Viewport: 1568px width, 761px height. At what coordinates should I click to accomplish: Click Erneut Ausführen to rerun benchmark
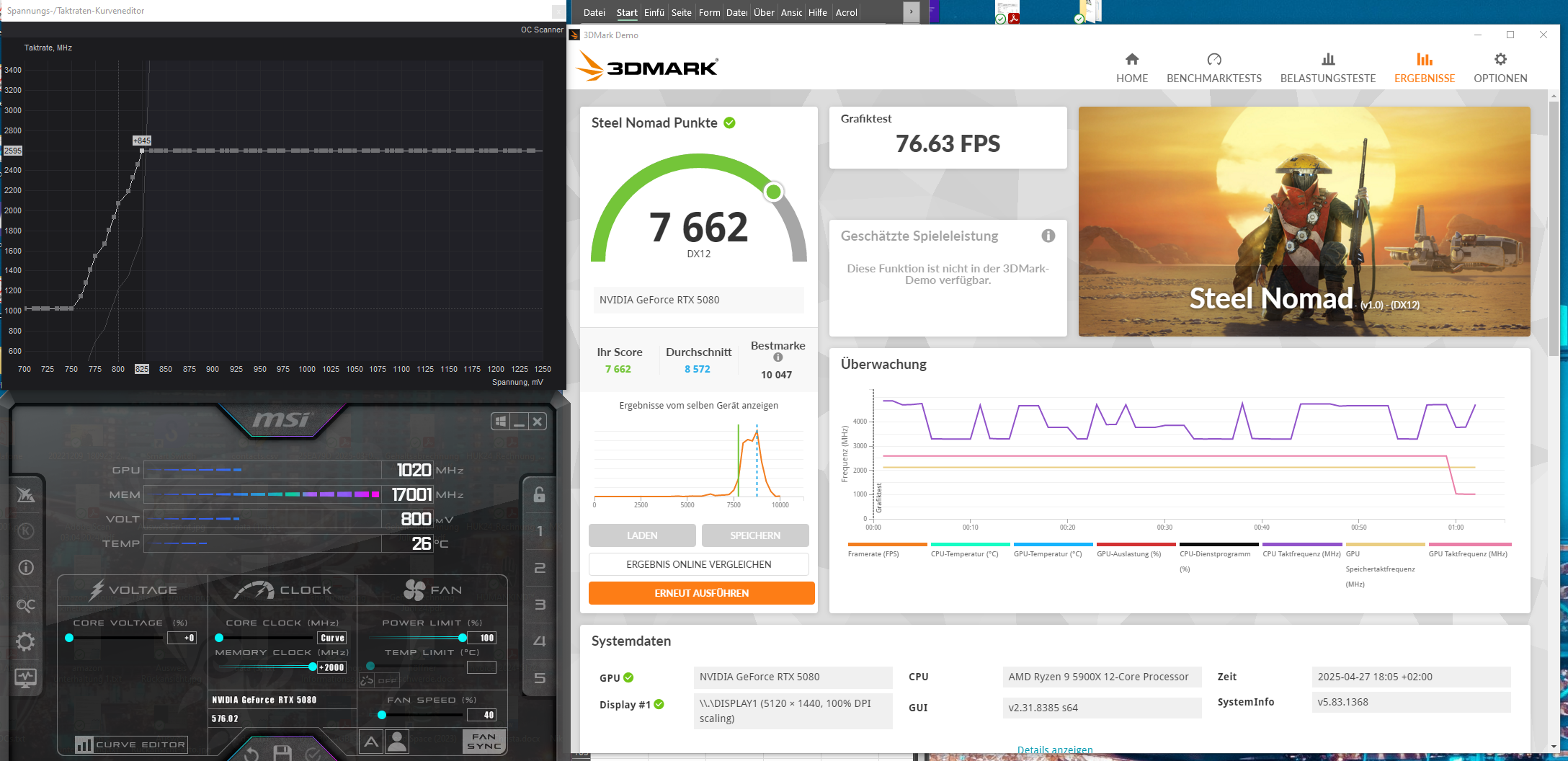(702, 593)
